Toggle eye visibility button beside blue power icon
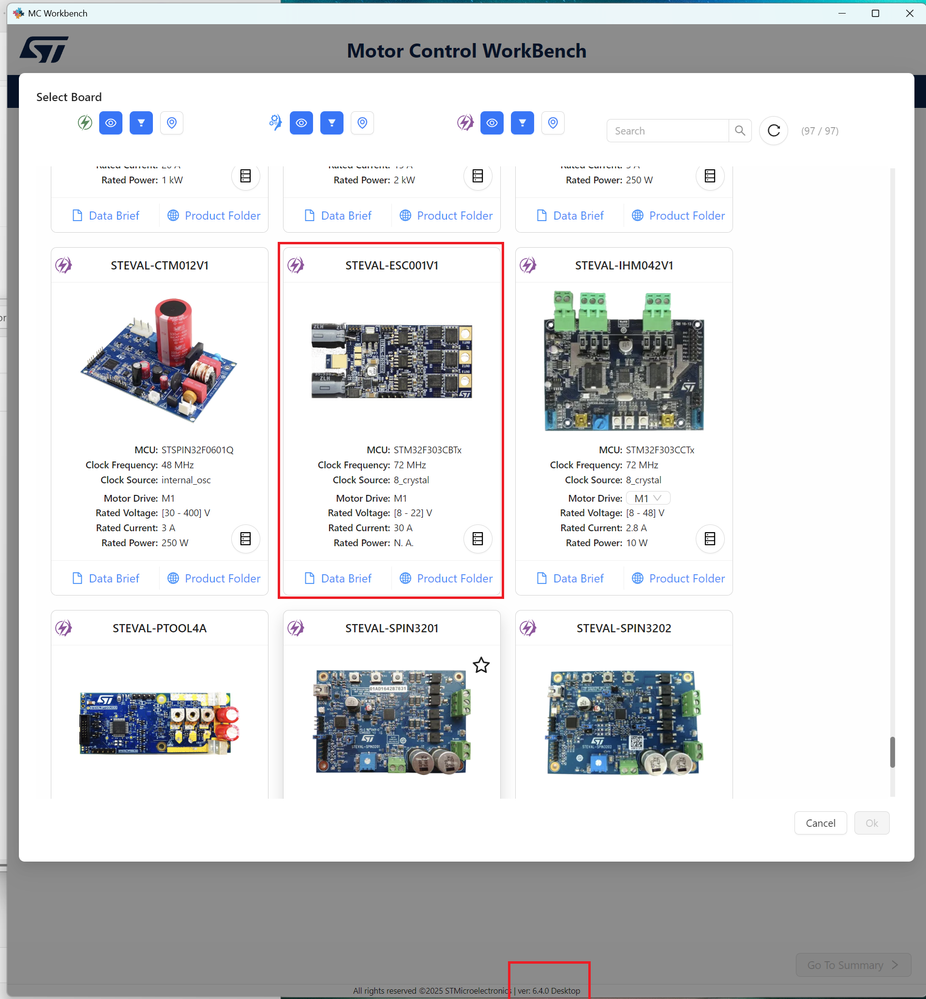926x999 pixels. pos(301,123)
